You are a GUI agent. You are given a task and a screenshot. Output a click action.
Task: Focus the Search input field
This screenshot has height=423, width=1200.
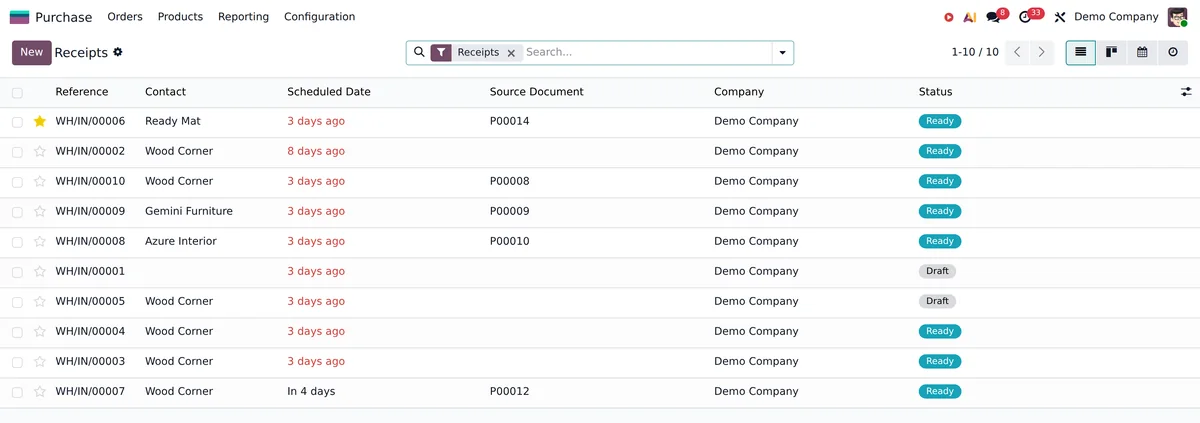tap(646, 52)
